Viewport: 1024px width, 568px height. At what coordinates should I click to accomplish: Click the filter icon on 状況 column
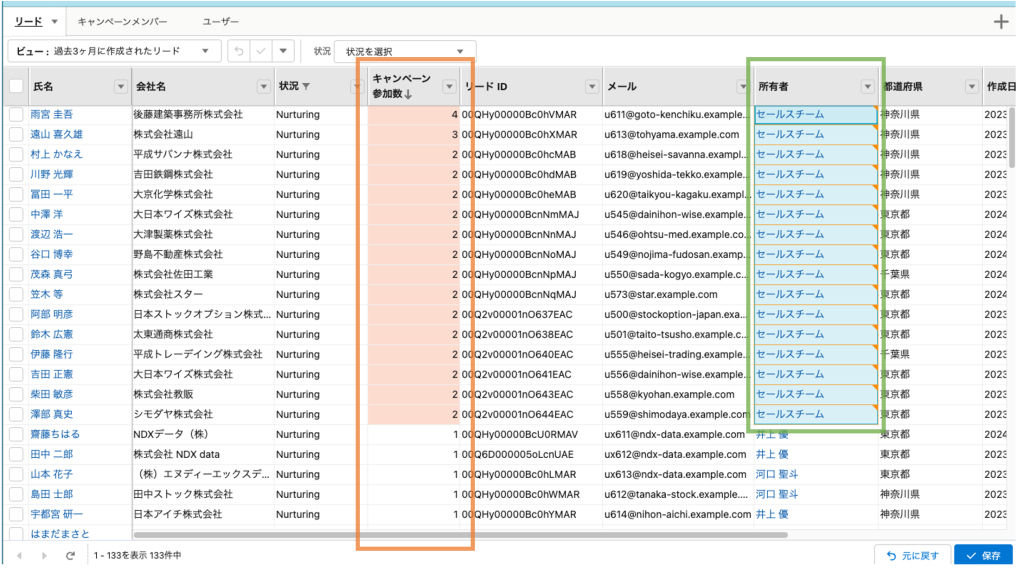pyautogui.click(x=306, y=87)
